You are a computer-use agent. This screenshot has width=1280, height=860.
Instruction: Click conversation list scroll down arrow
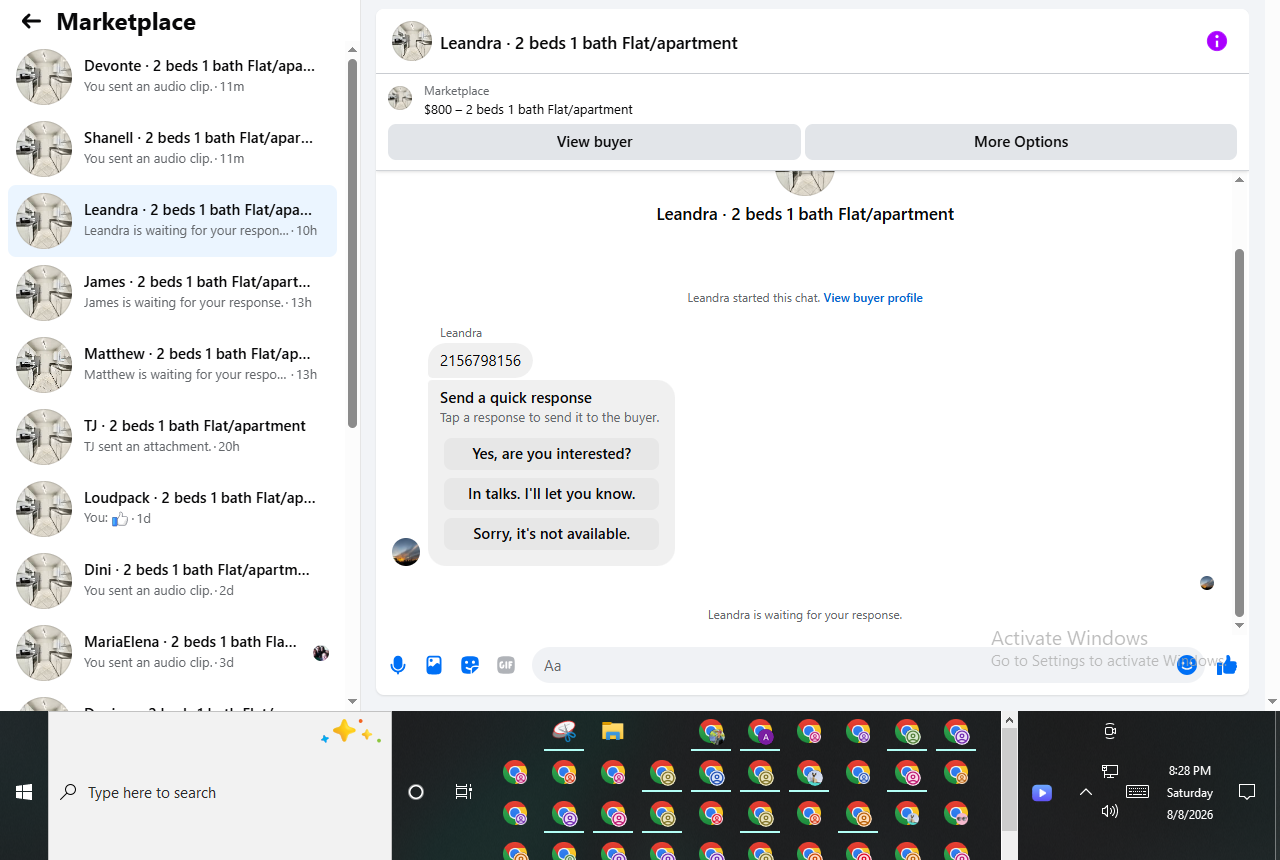pyautogui.click(x=352, y=701)
